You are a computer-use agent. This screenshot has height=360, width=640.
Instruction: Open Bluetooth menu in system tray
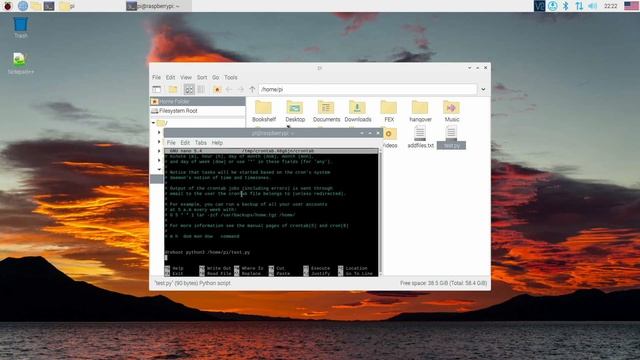pos(565,6)
